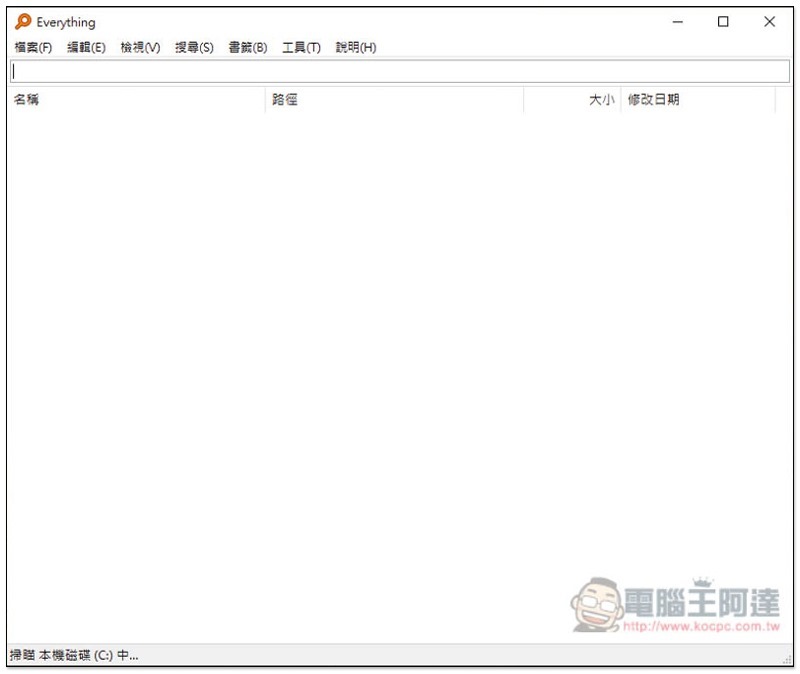Open the 檢視(V) menu
The width and height of the screenshot is (800, 674).
click(x=140, y=47)
